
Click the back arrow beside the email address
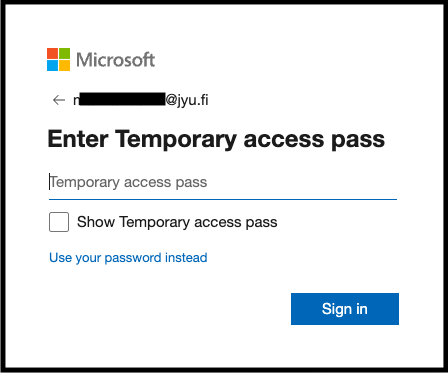tap(59, 100)
